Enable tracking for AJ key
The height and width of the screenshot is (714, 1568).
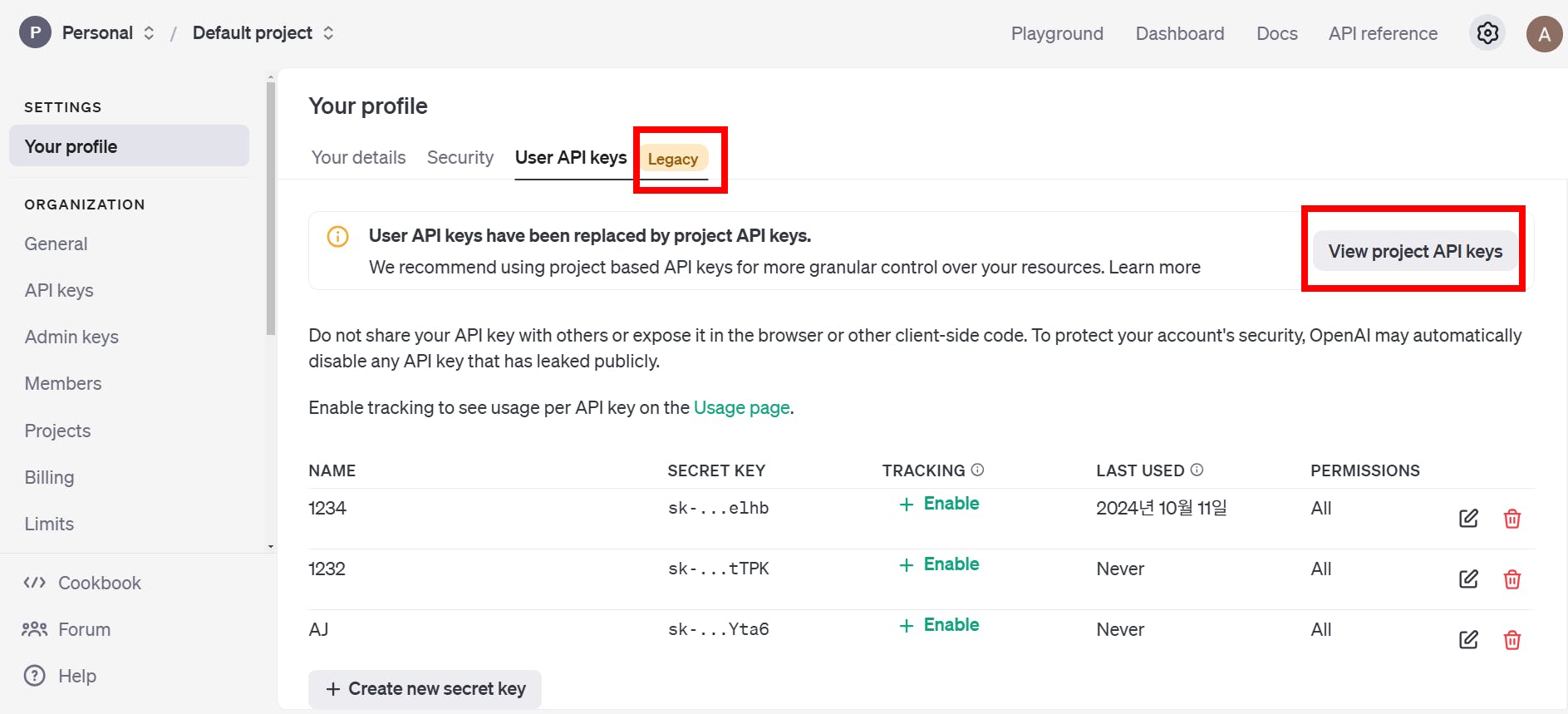click(x=940, y=625)
